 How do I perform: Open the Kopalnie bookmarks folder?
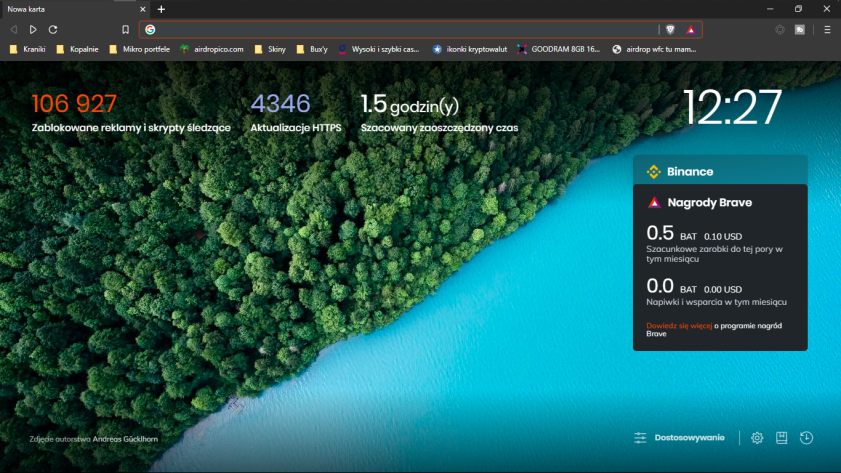coord(77,49)
